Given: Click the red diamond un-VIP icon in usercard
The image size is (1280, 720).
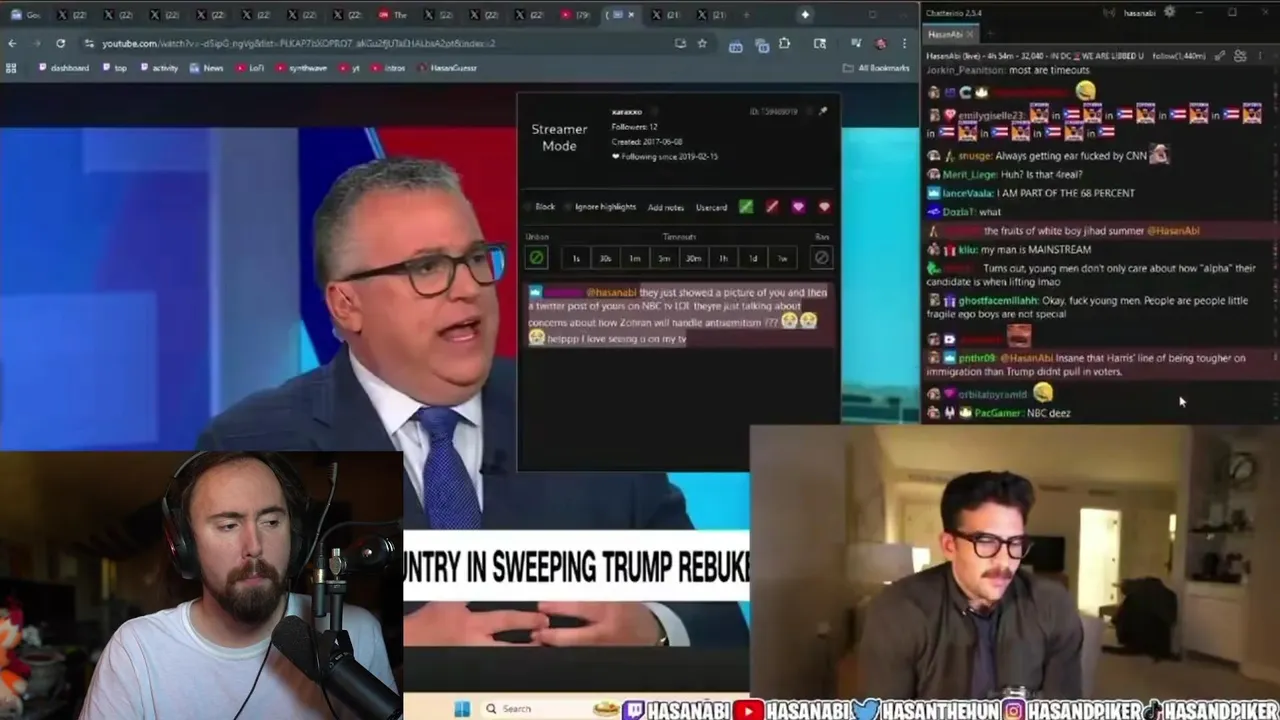Looking at the screenshot, I should tap(824, 207).
